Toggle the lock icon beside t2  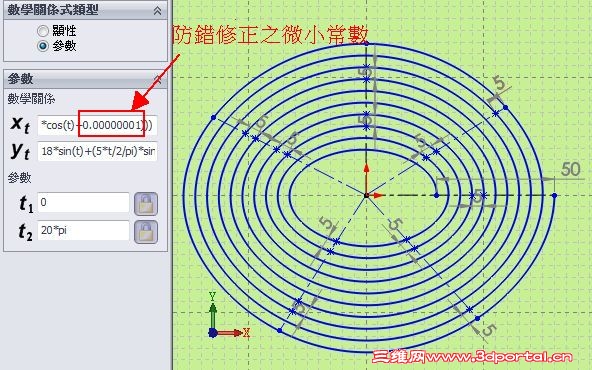click(x=146, y=231)
